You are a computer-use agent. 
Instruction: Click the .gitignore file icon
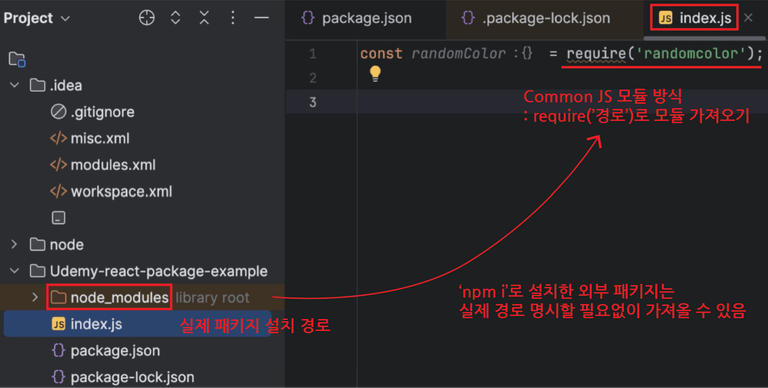tap(58, 112)
